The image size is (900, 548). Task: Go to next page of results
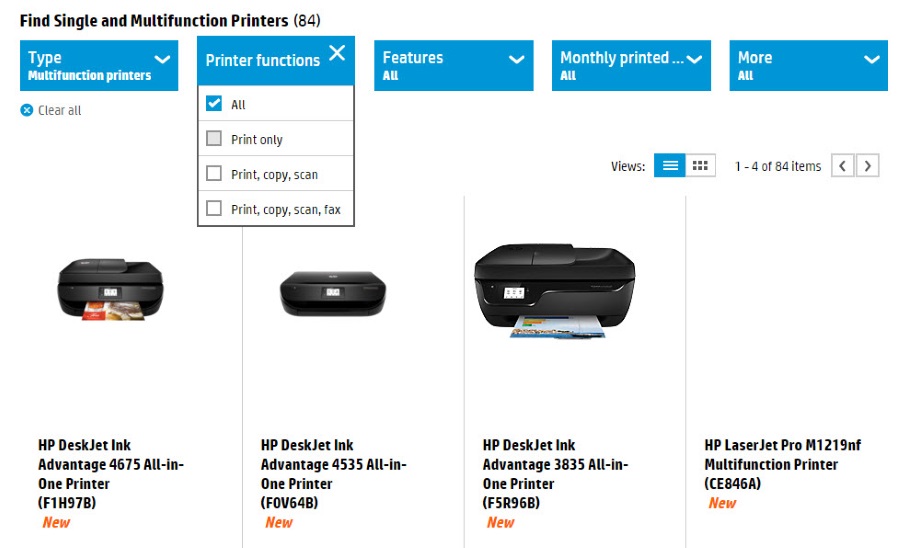pos(868,166)
